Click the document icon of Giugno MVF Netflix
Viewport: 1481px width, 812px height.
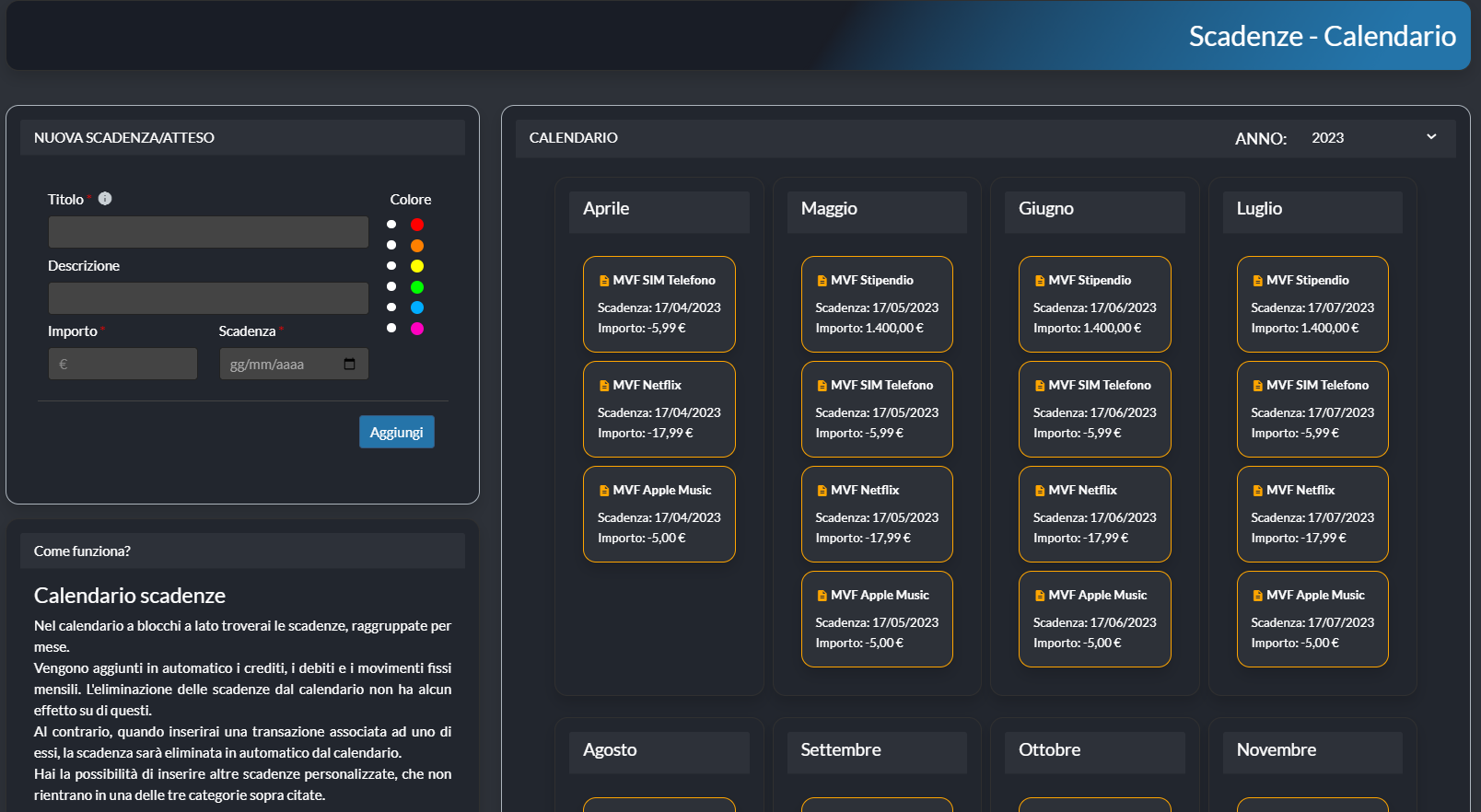[1040, 491]
